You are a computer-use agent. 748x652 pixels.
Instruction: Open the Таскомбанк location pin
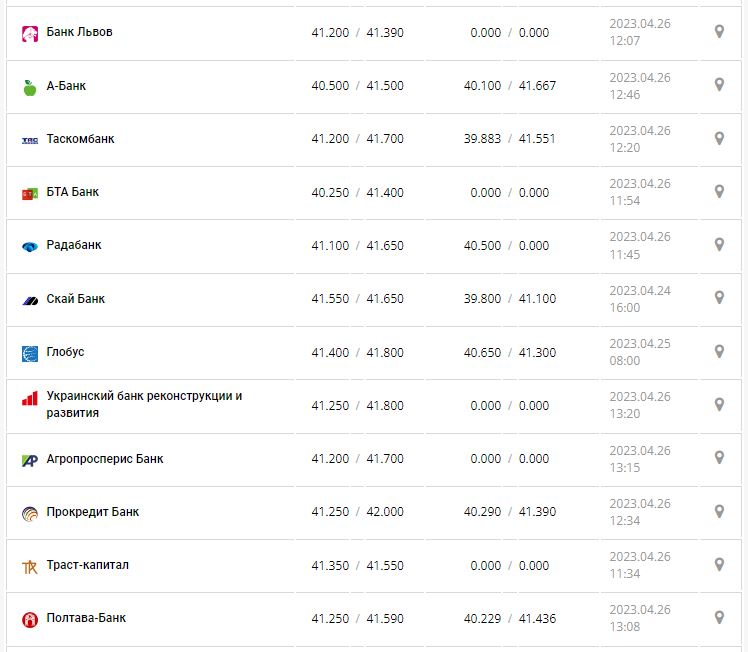tap(719, 138)
